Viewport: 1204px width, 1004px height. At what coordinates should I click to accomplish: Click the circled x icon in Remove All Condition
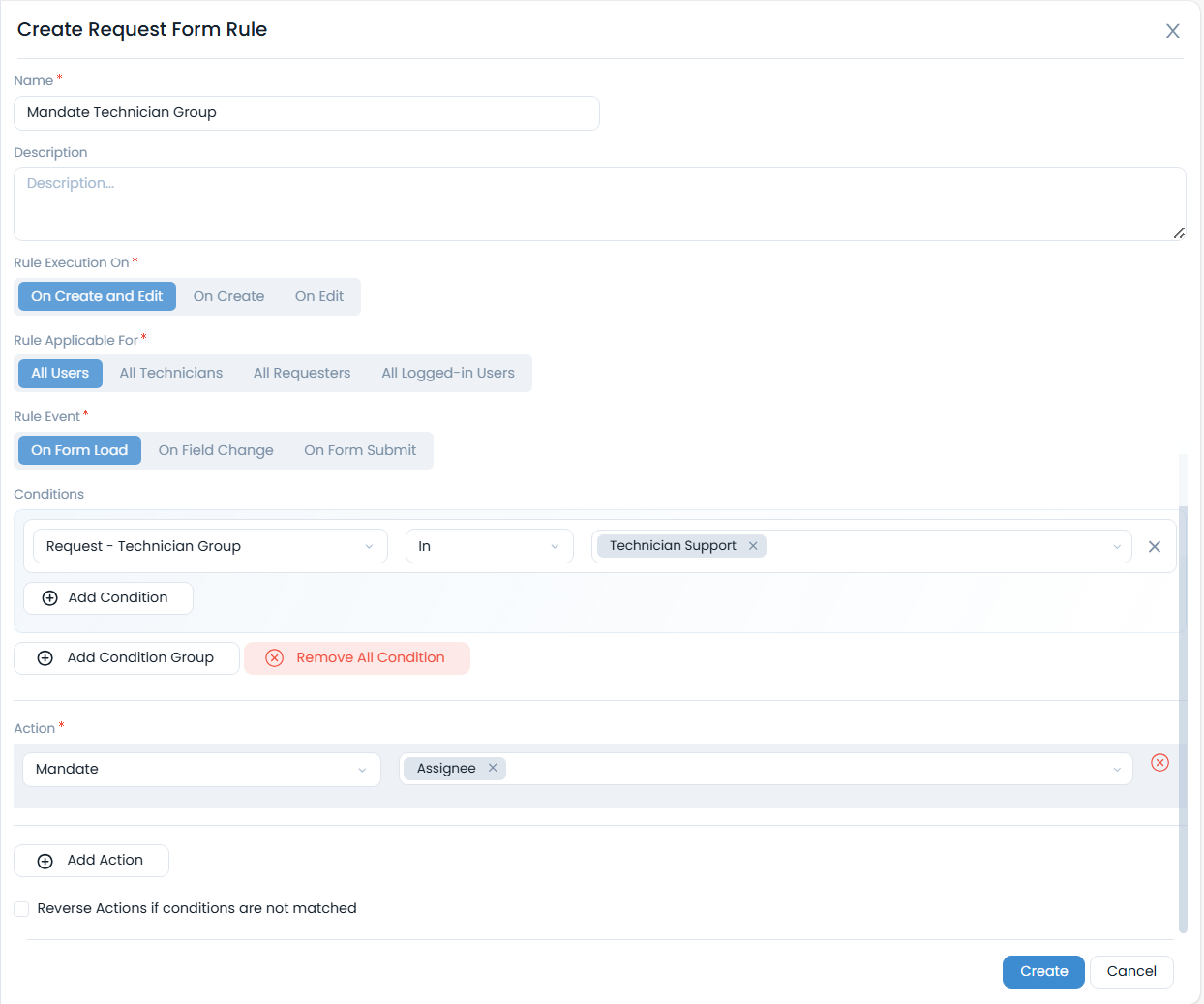274,657
